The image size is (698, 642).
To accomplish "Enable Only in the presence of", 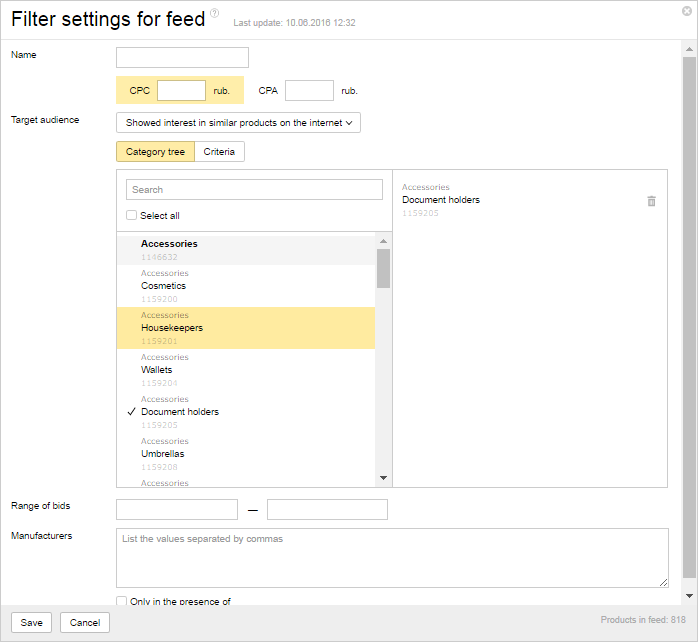I will [x=122, y=601].
